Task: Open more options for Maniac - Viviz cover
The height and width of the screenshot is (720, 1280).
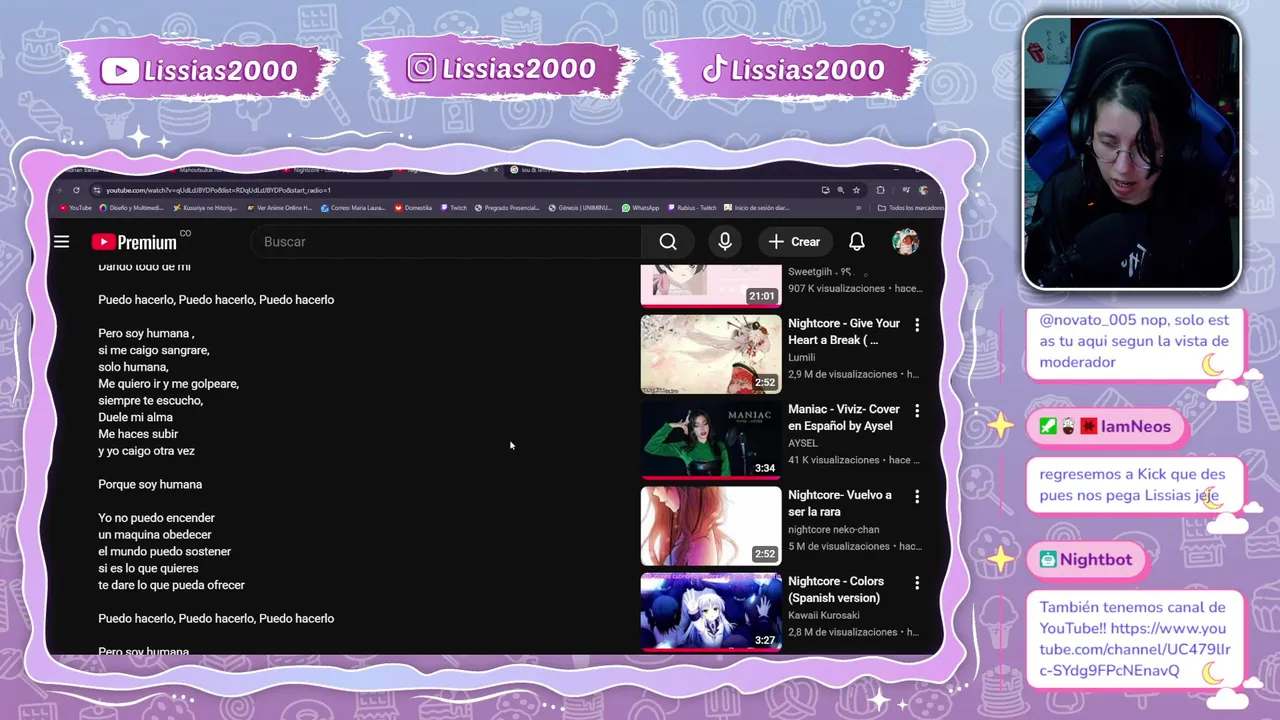Action: [917, 410]
